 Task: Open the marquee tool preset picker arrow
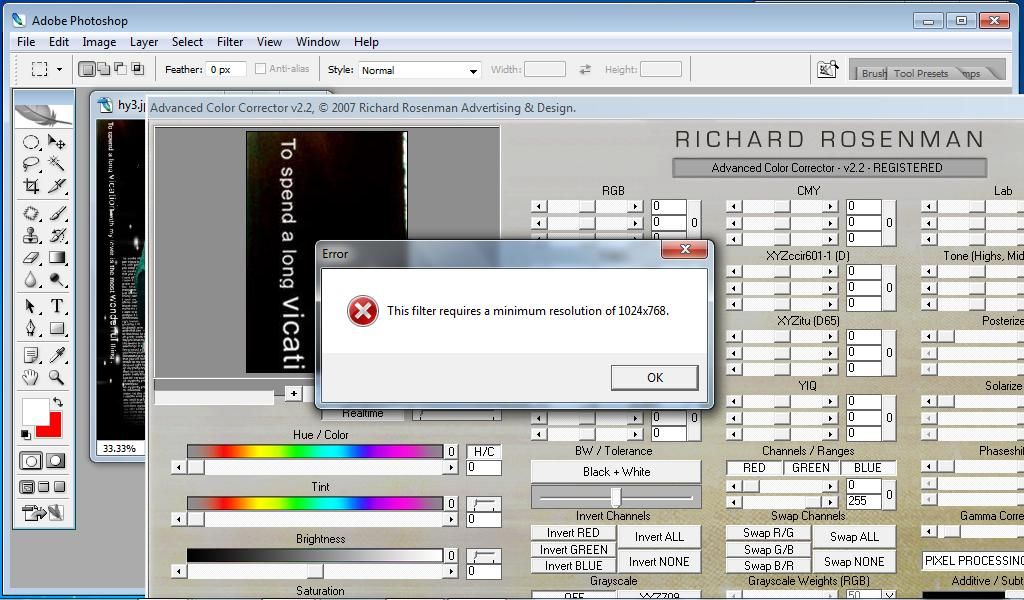point(59,69)
